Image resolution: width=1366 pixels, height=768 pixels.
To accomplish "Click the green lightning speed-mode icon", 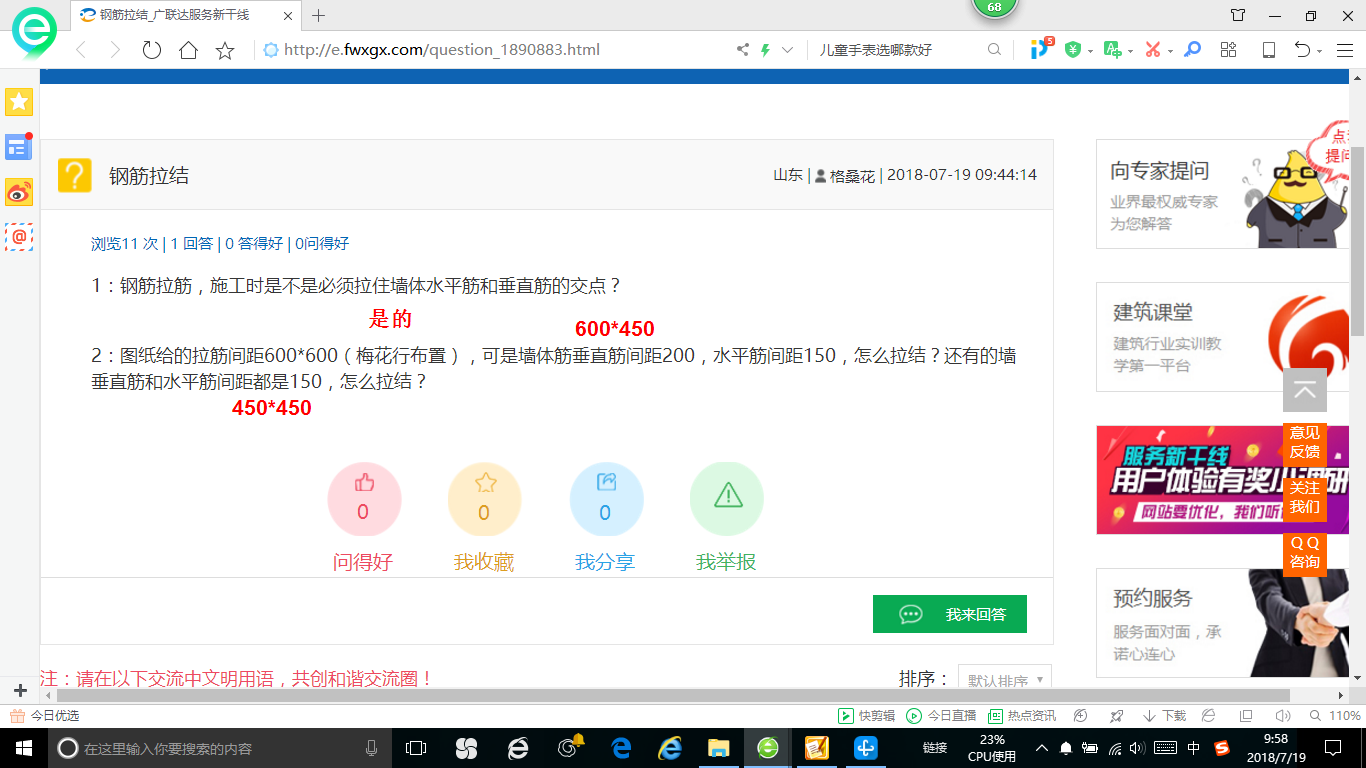I will pos(766,49).
